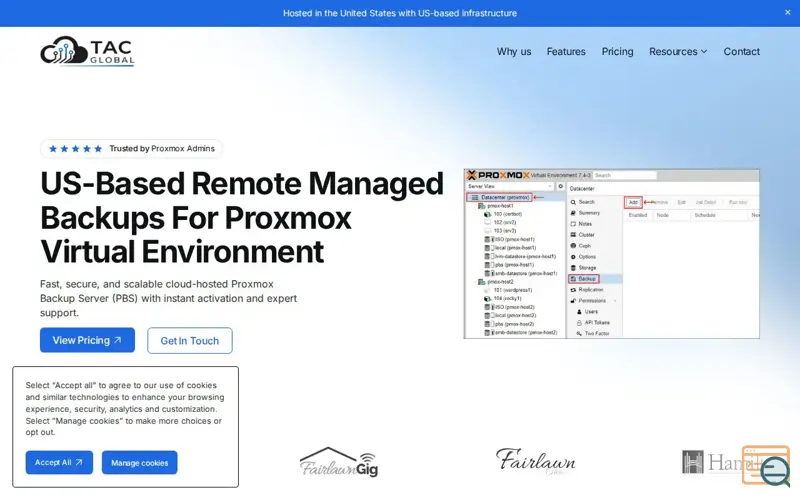
Task: Go to the Features section
Action: tap(566, 52)
